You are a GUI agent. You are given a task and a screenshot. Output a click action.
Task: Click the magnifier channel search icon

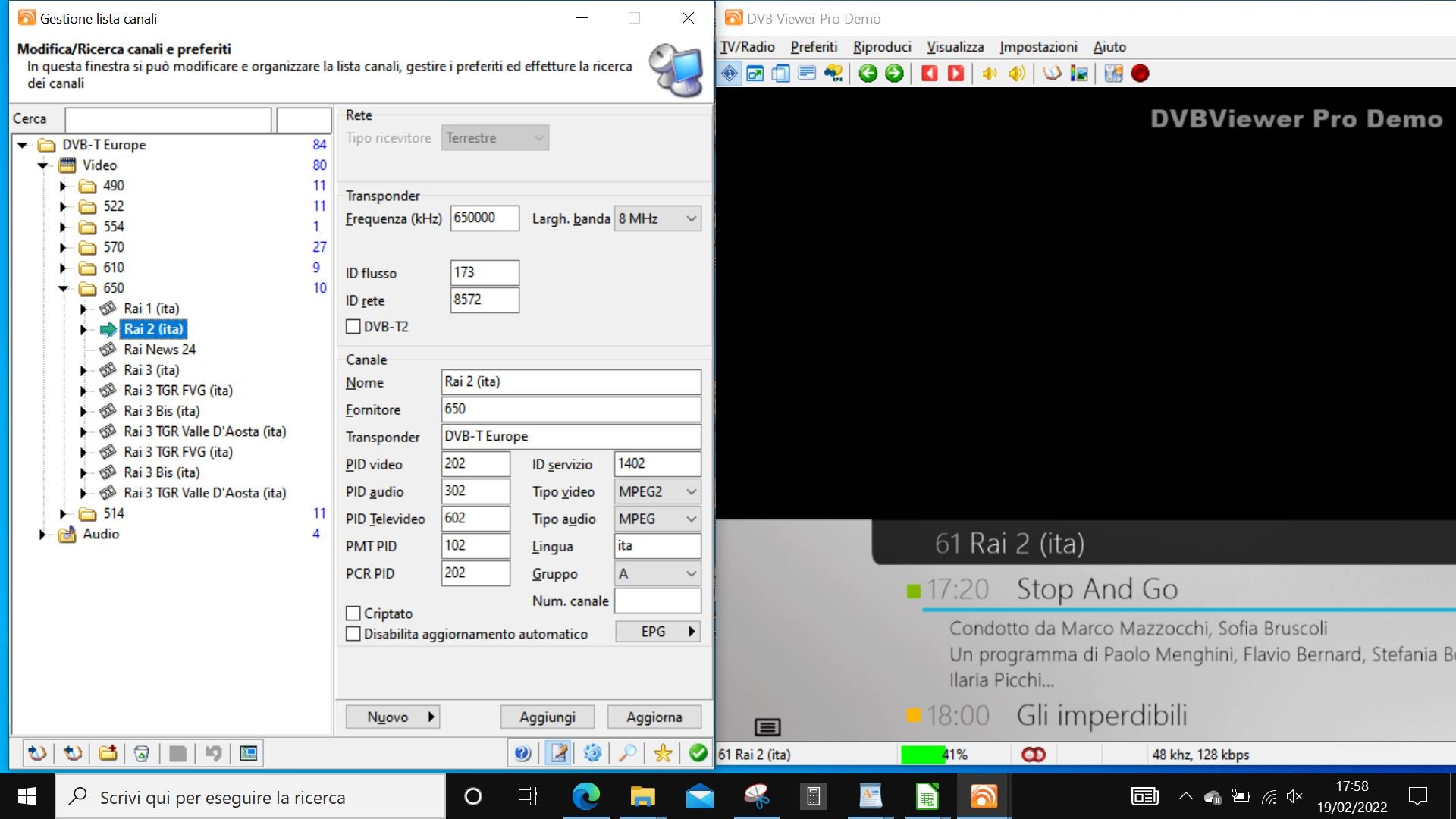tap(628, 753)
